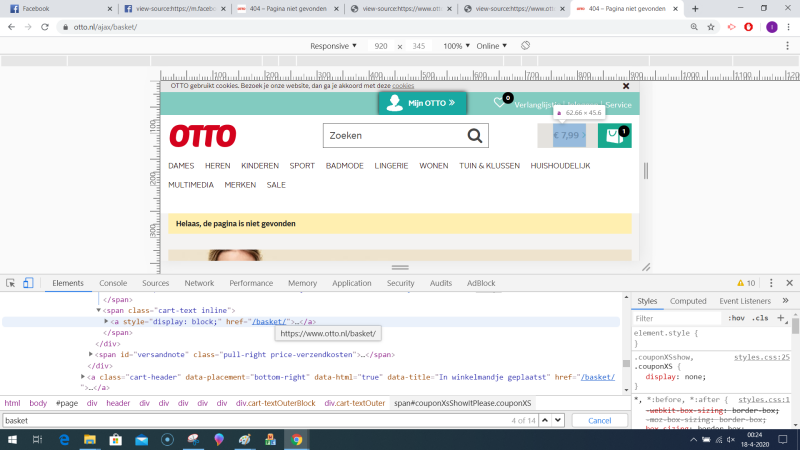Click the rotate viewport icon
The width and height of the screenshot is (800, 450).
[525, 46]
